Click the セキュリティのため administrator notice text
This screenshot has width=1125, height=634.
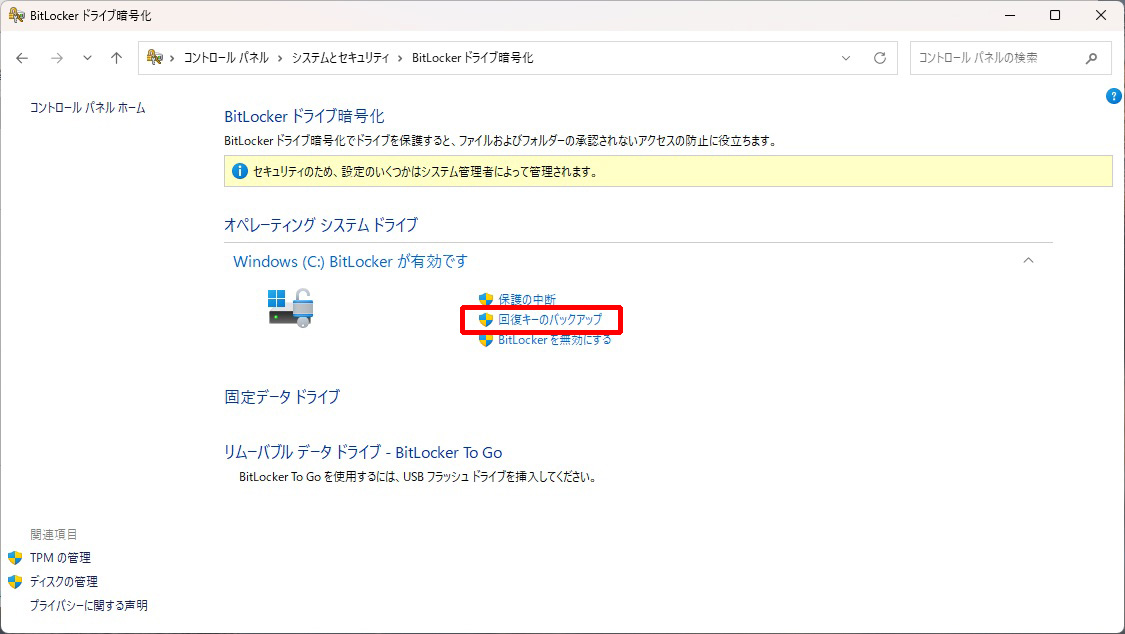click(425, 172)
